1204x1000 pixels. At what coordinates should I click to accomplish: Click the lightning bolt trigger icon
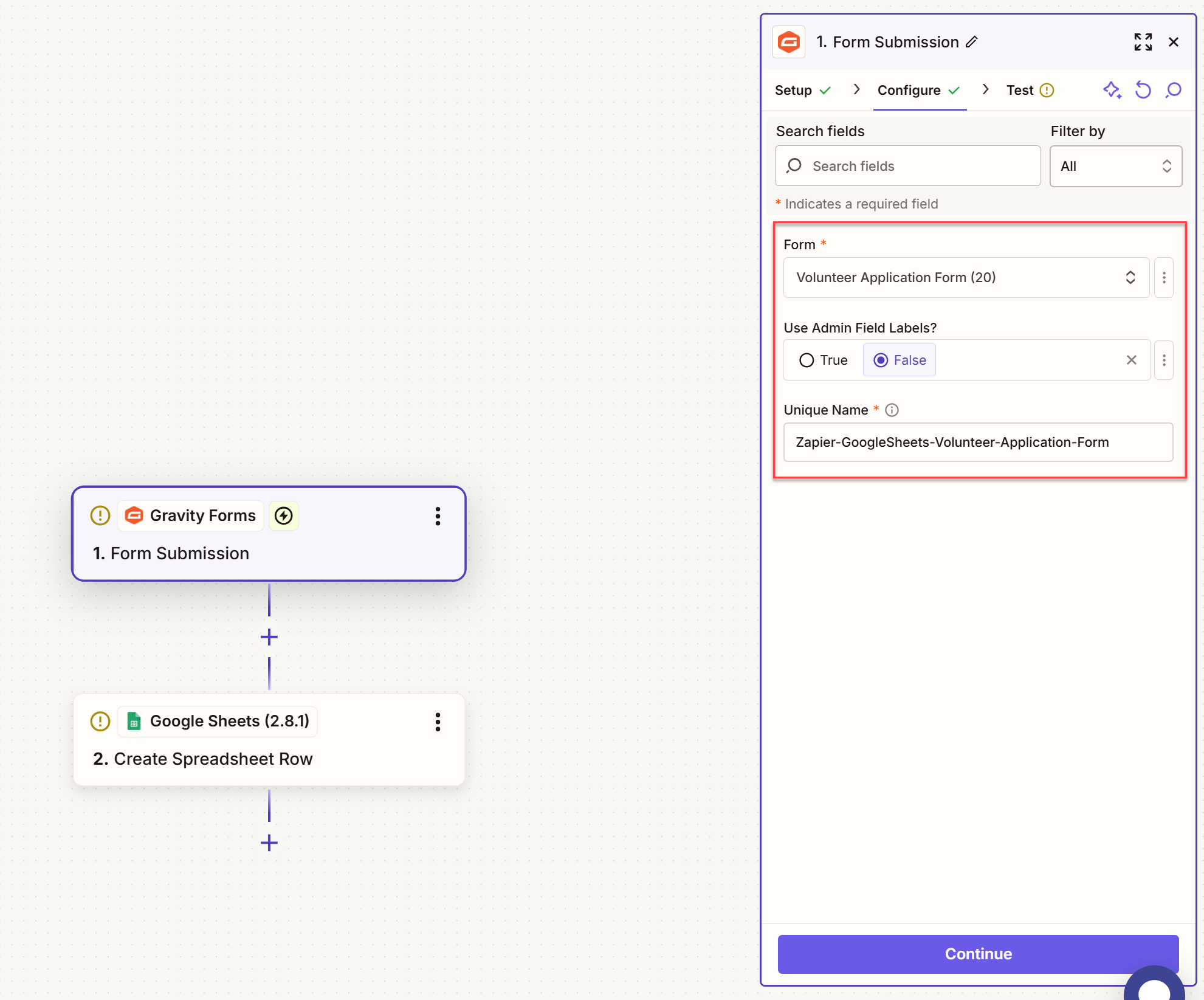point(284,516)
